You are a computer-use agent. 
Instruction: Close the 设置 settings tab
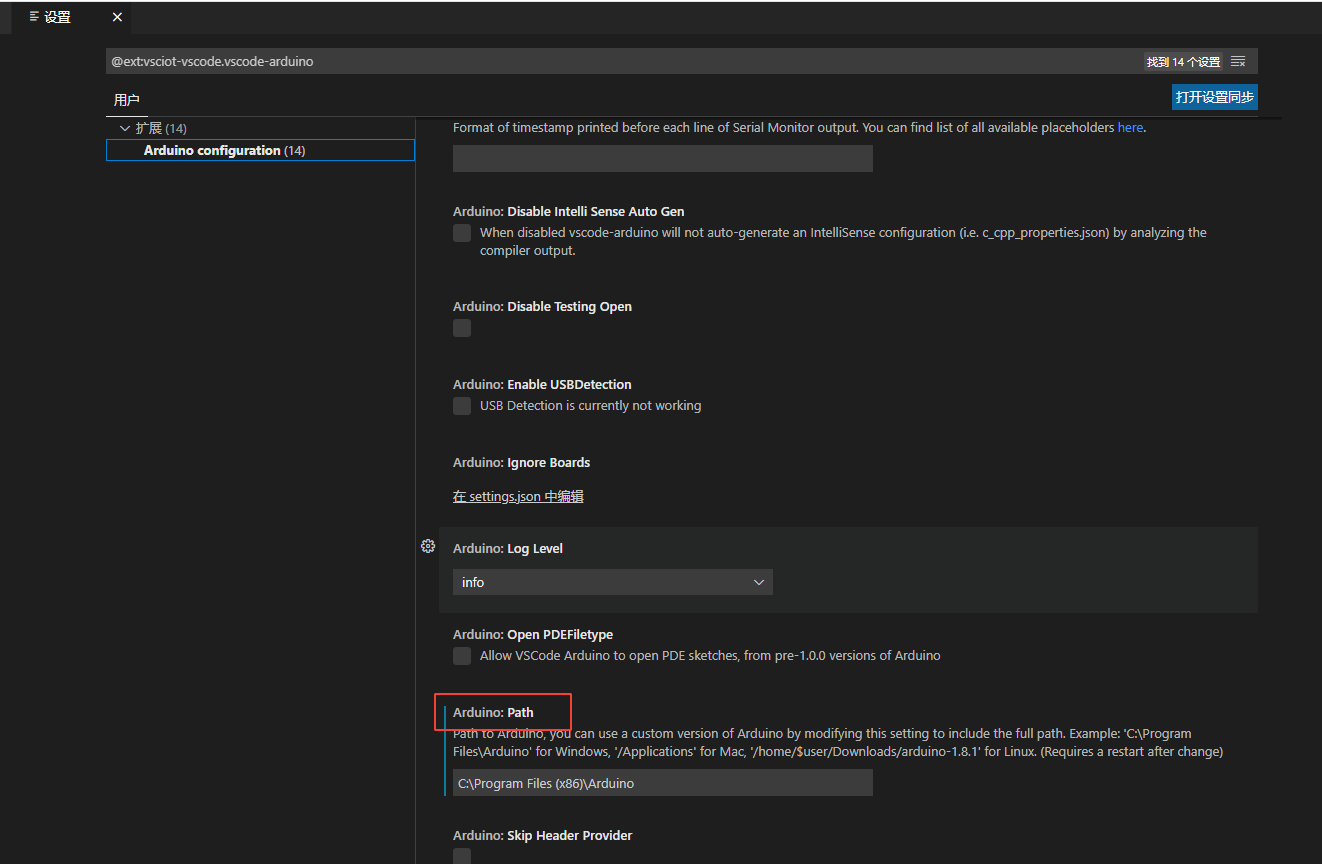pyautogui.click(x=117, y=17)
